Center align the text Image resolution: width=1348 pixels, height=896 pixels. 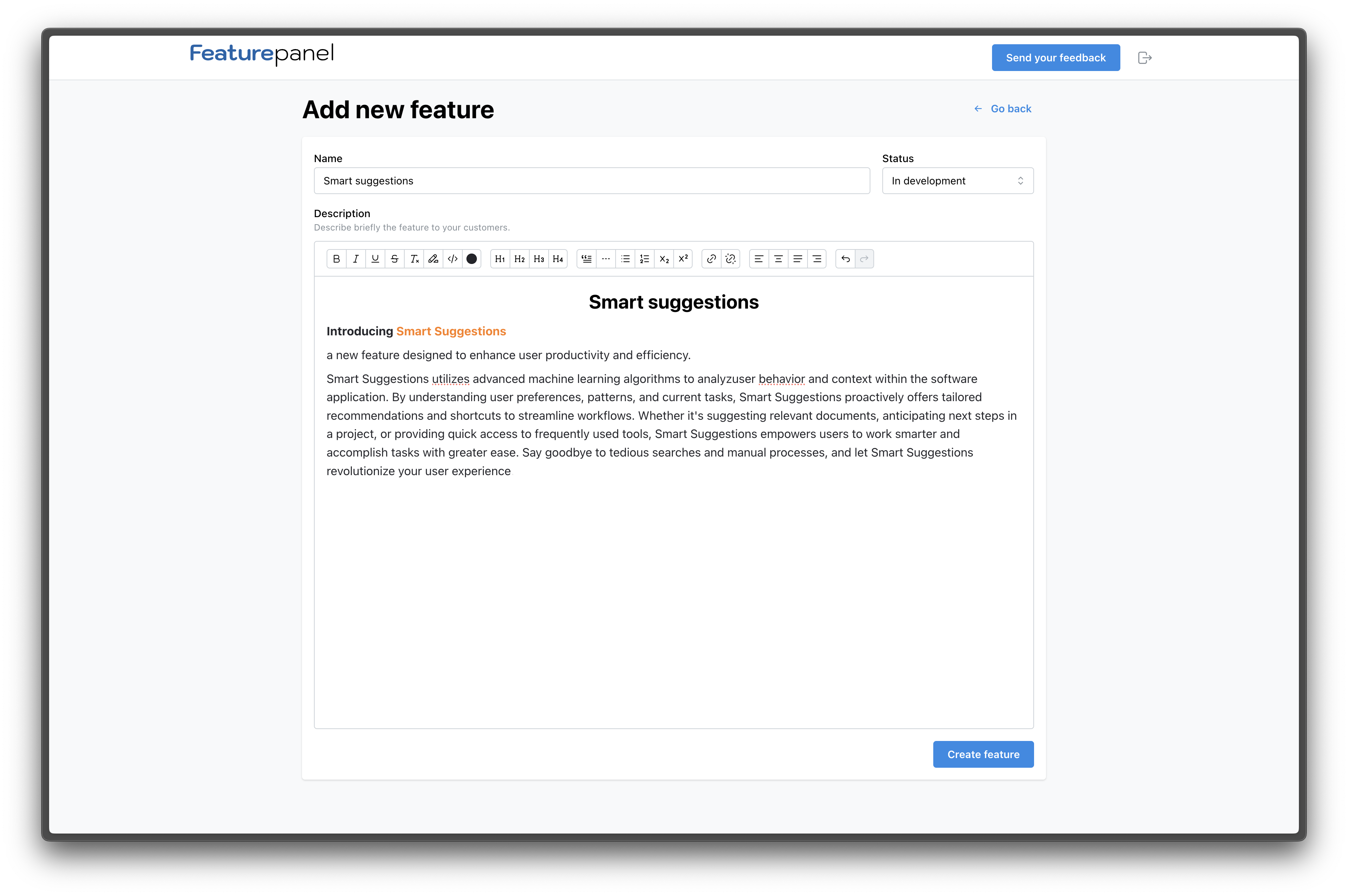(778, 259)
